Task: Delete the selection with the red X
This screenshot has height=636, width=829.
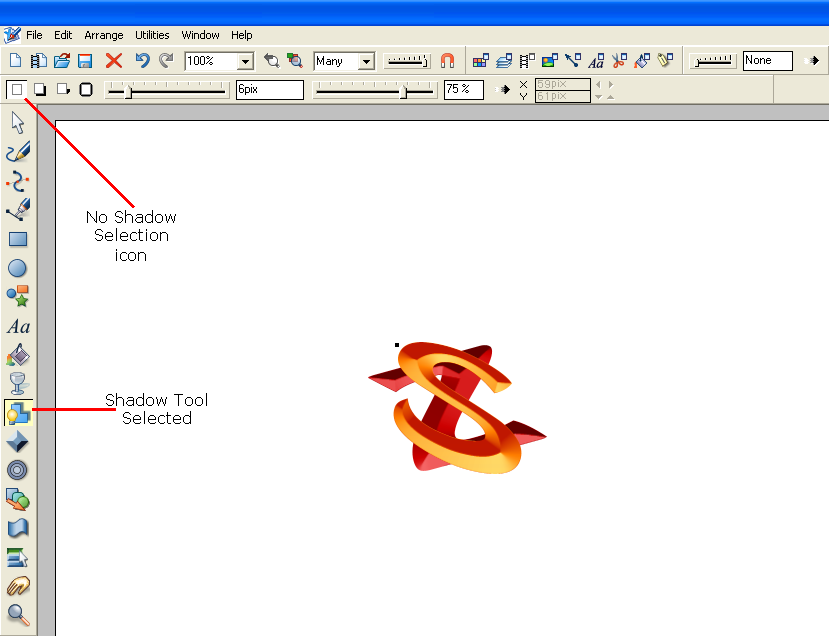Action: coord(114,61)
